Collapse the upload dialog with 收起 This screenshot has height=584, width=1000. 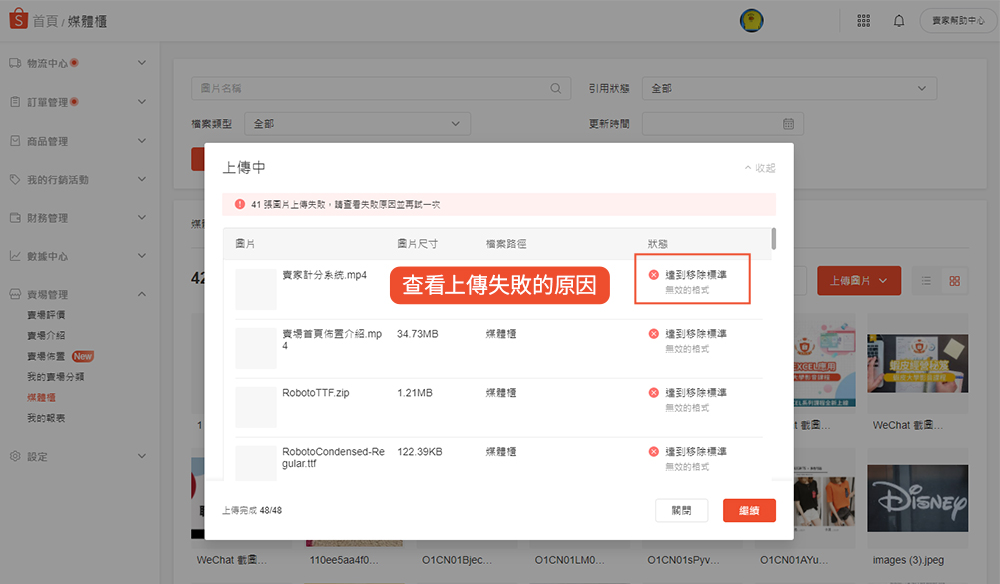click(x=760, y=168)
